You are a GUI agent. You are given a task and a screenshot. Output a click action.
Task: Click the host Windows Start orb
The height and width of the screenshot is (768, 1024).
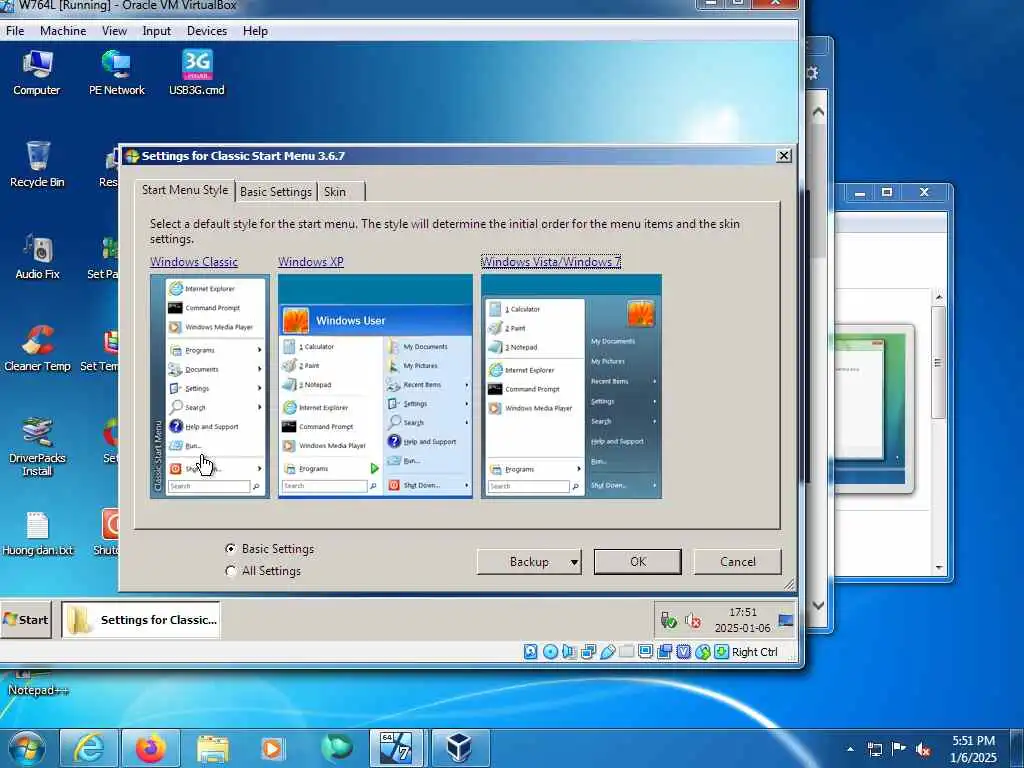(26, 748)
